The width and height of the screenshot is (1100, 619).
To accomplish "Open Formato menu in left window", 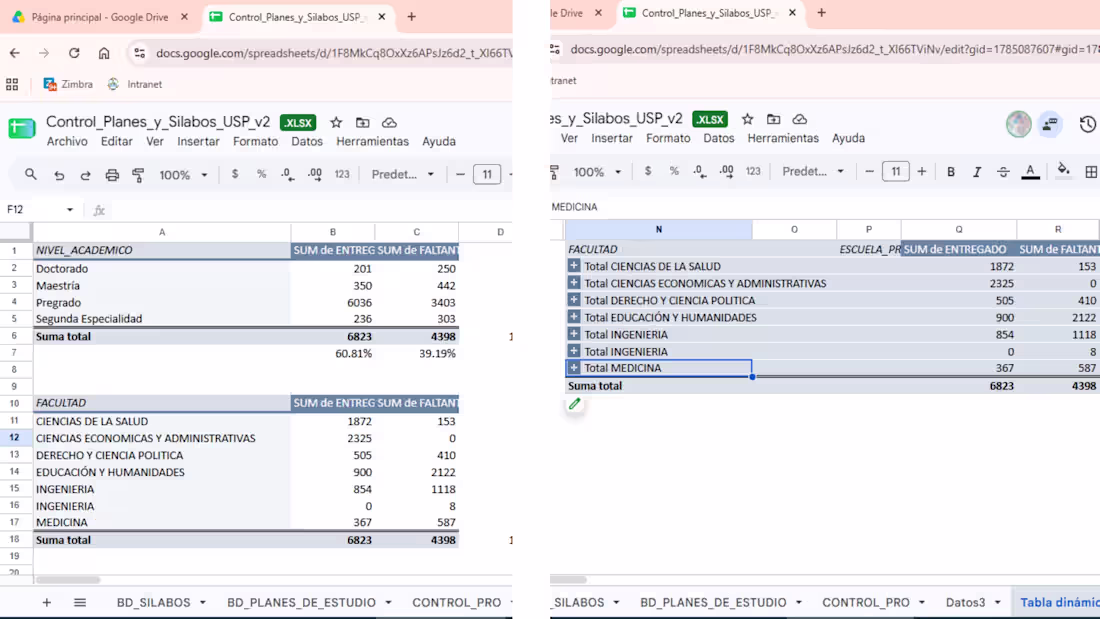I will pyautogui.click(x=255, y=141).
